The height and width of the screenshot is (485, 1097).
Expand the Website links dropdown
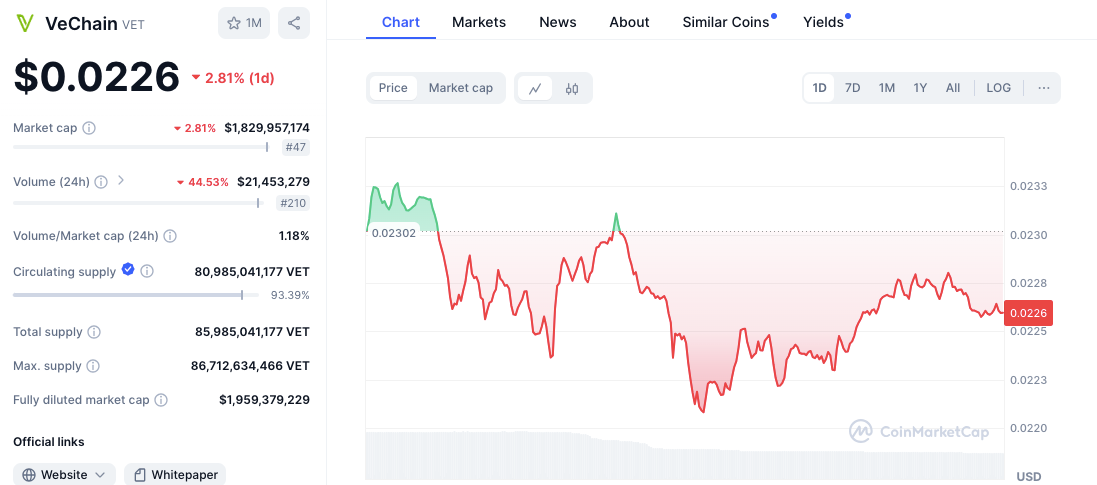click(64, 475)
